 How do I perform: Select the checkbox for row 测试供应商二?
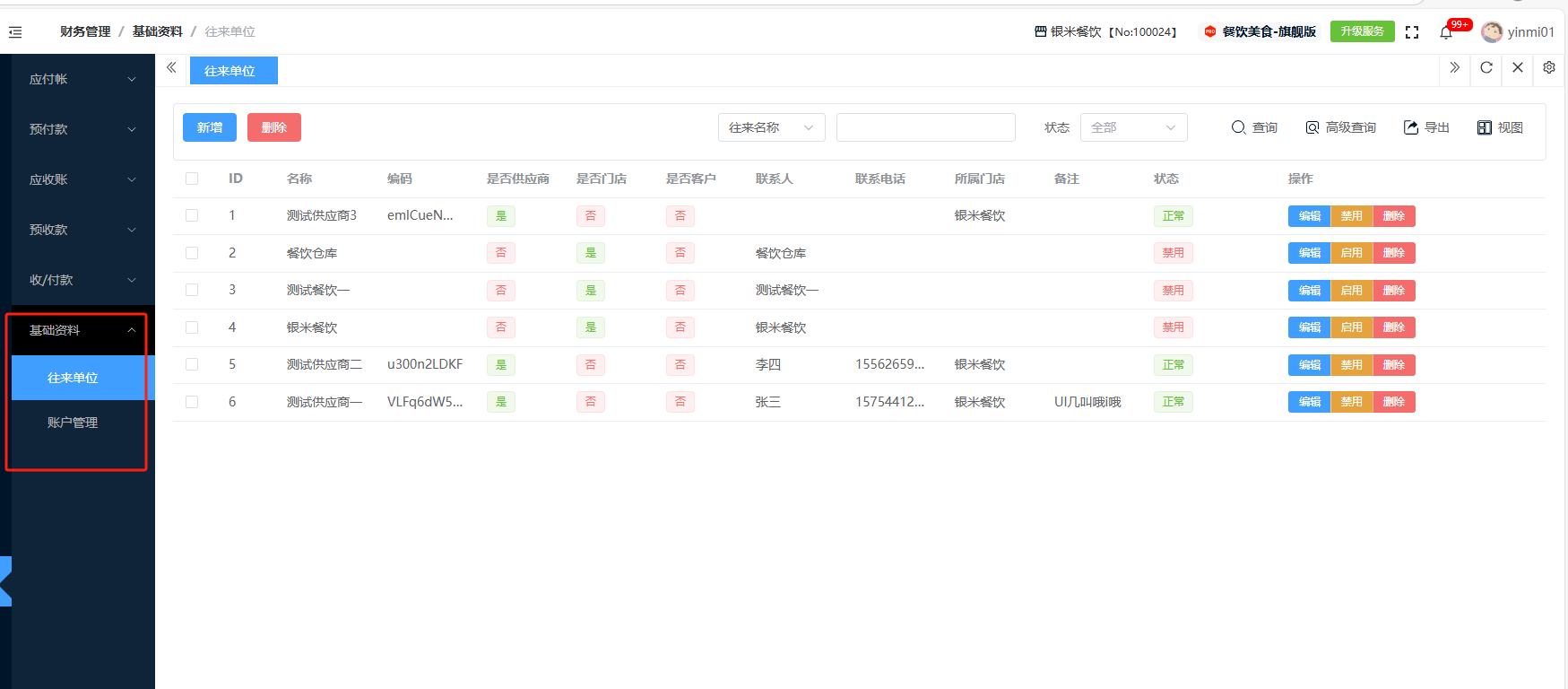coord(192,364)
